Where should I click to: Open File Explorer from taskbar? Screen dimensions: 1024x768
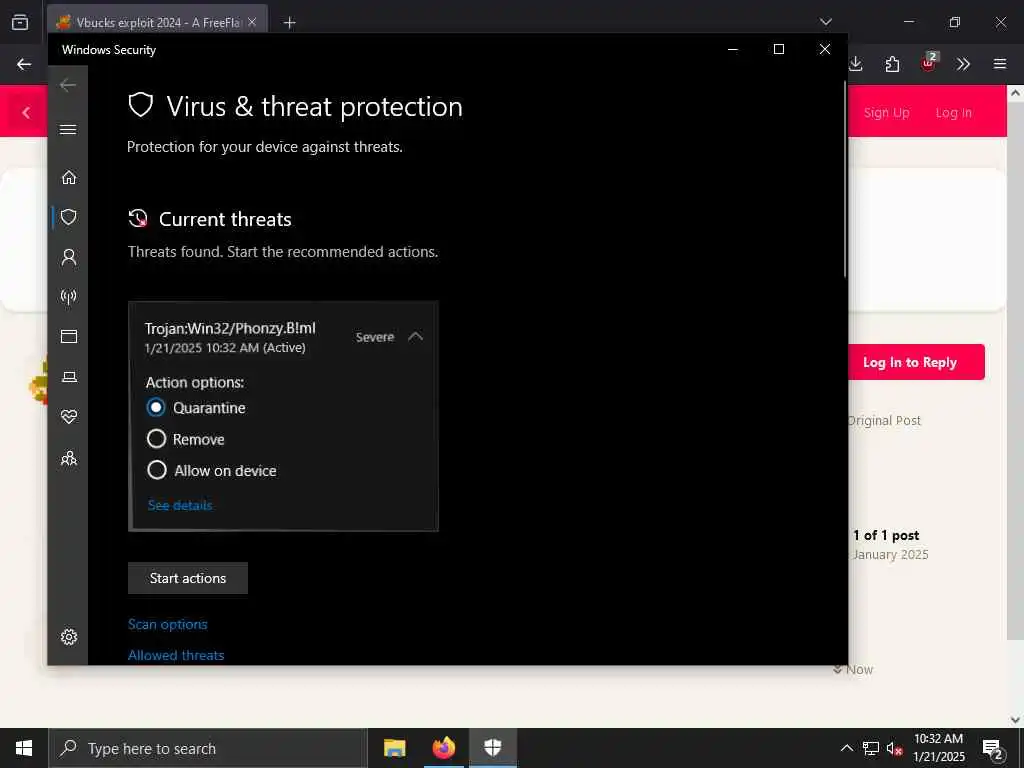click(x=394, y=748)
